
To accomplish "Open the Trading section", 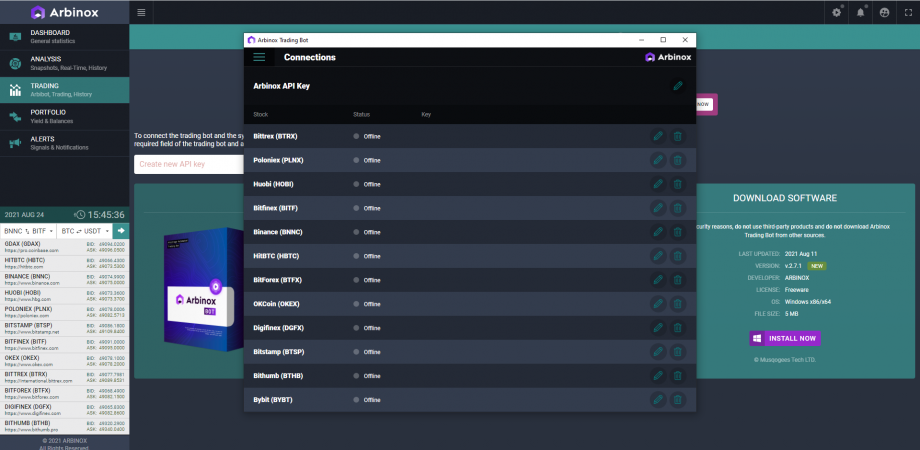I will pyautogui.click(x=65, y=90).
